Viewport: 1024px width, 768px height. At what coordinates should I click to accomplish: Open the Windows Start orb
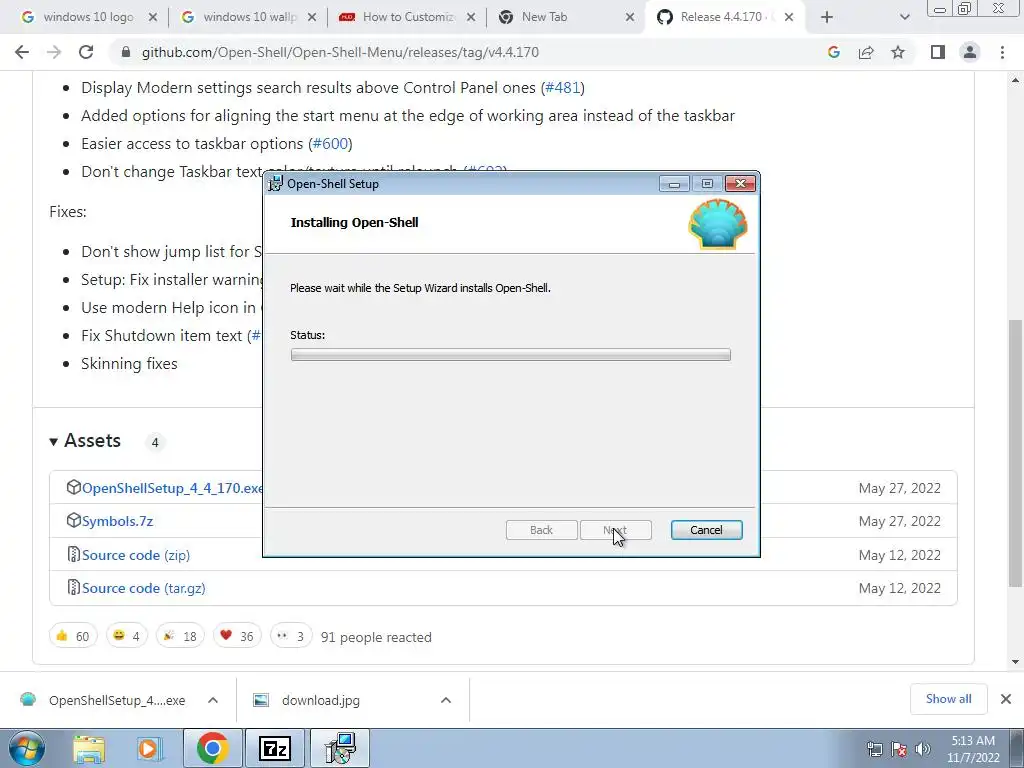pyautogui.click(x=27, y=748)
